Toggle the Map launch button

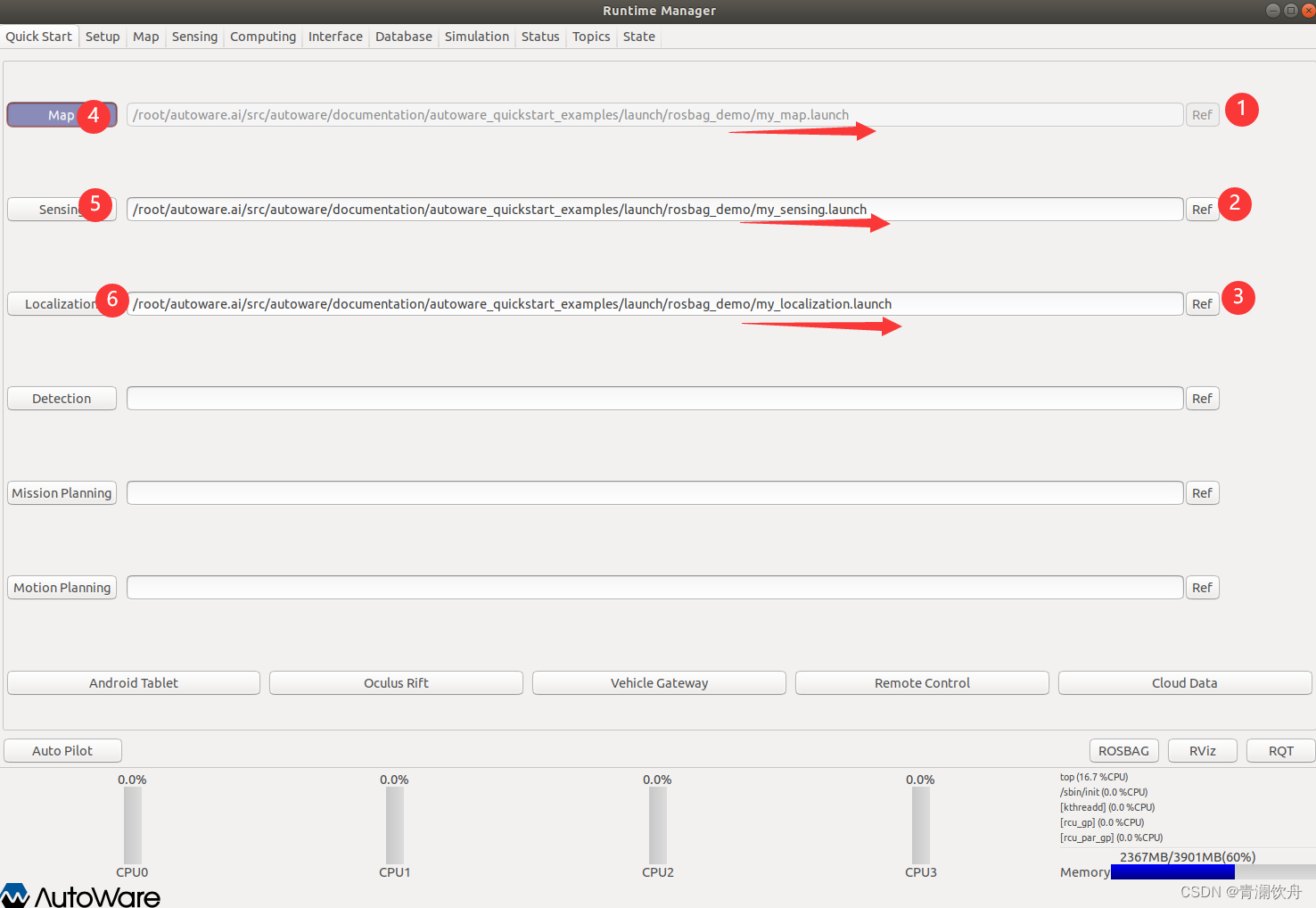(x=62, y=115)
